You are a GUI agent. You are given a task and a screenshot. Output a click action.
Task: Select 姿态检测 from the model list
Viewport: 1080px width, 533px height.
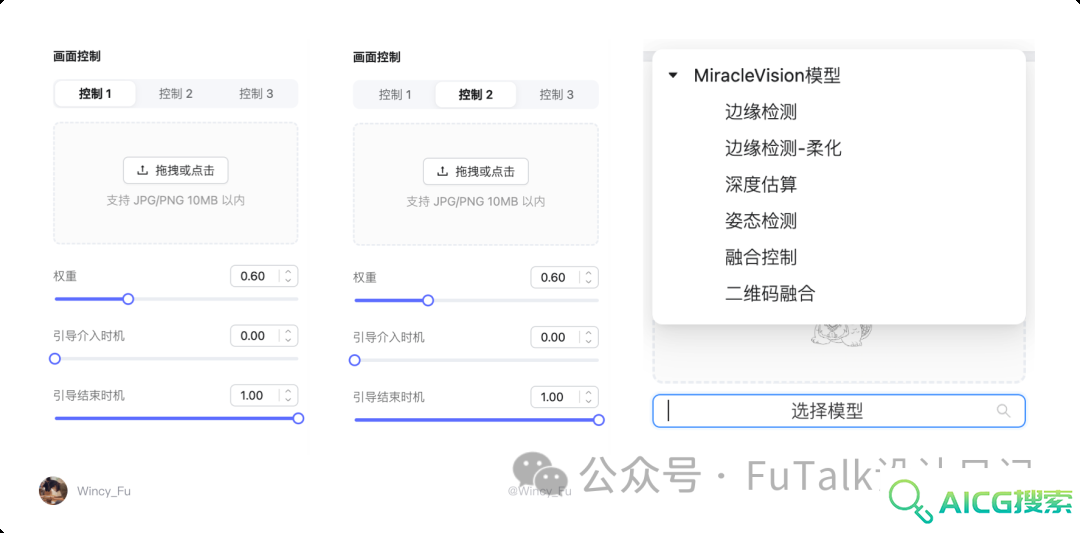pos(760,220)
